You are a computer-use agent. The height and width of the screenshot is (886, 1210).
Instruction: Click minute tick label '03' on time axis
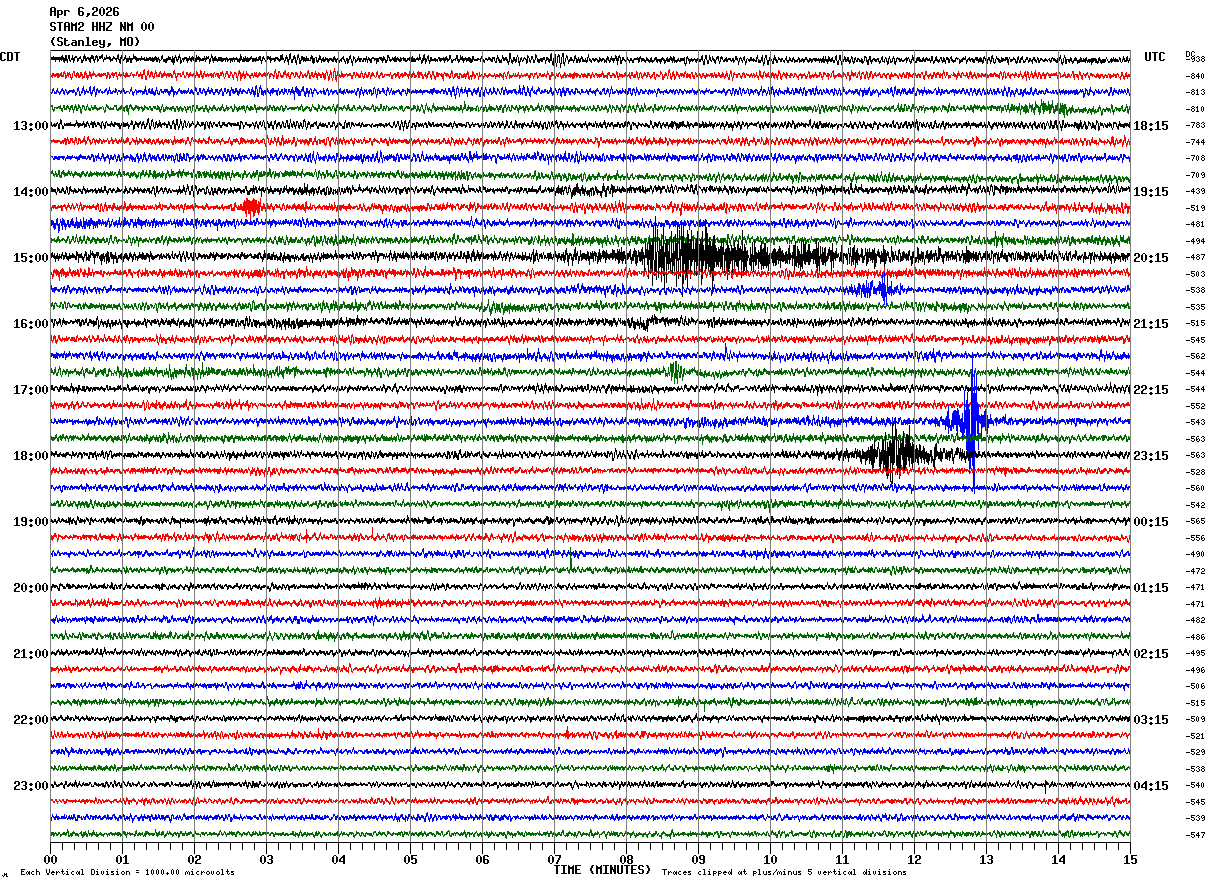click(x=266, y=859)
